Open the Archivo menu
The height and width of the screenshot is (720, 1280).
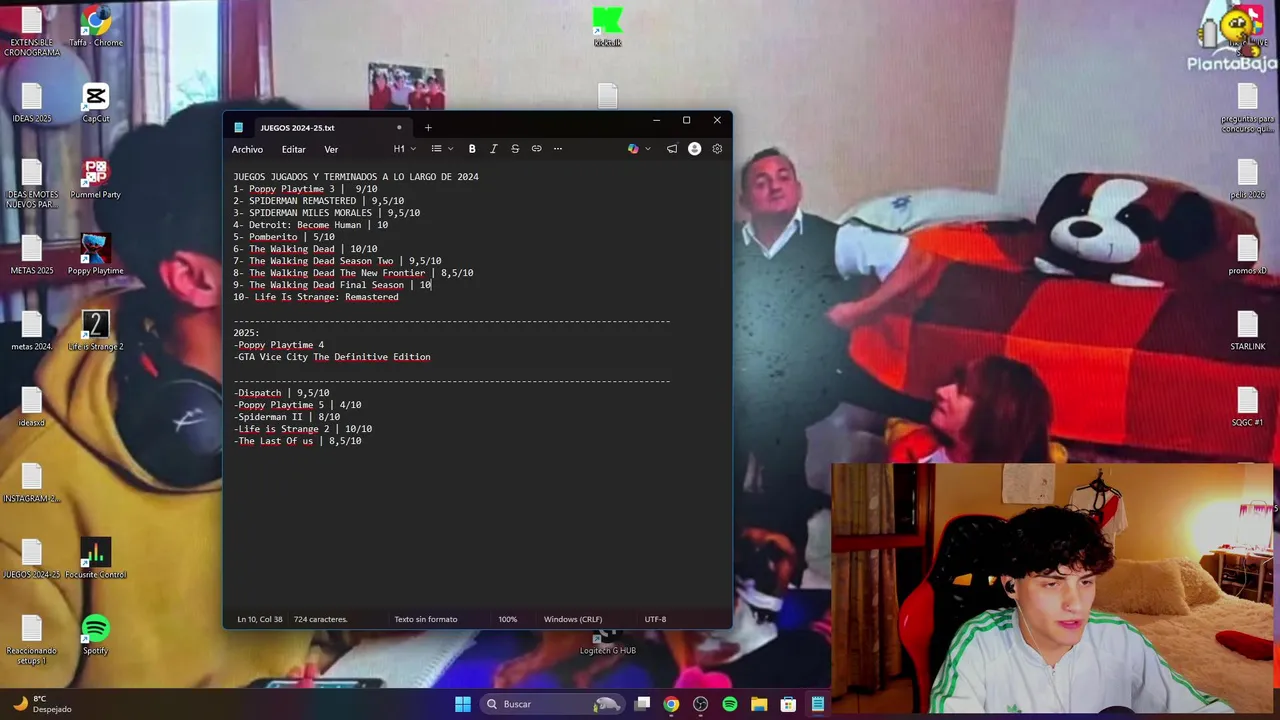coord(247,149)
